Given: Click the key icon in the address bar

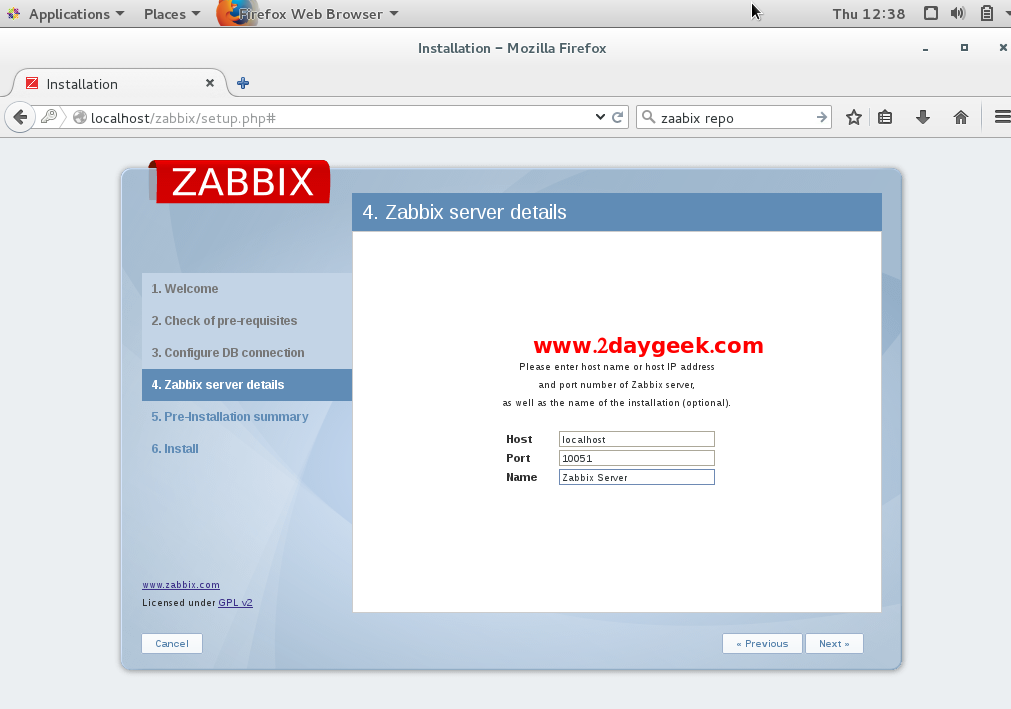Looking at the screenshot, I should [49, 117].
